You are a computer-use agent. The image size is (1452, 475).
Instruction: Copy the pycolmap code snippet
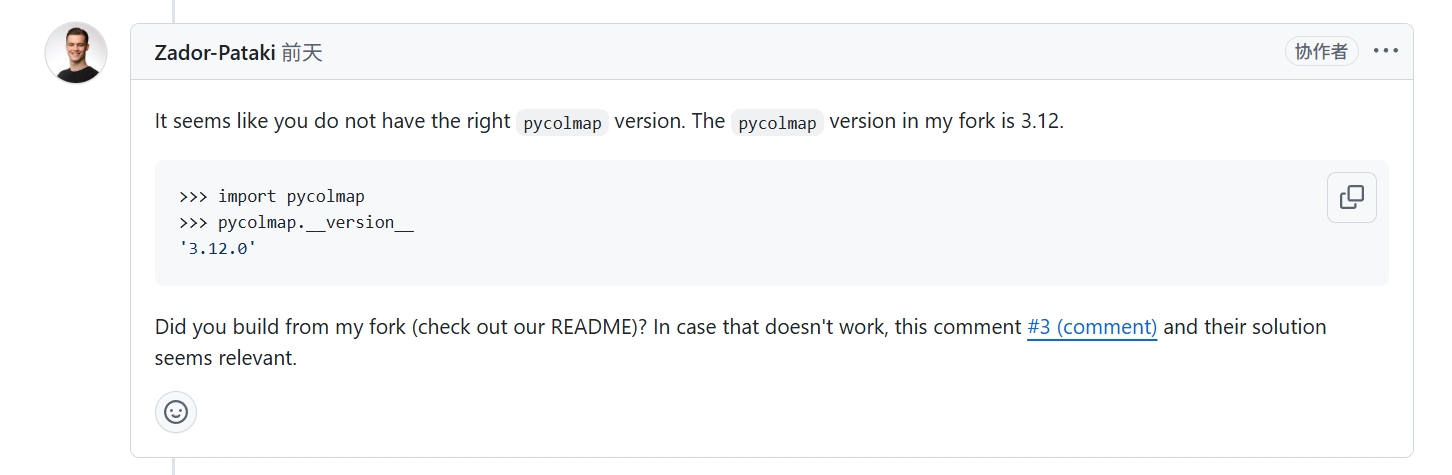1351,197
